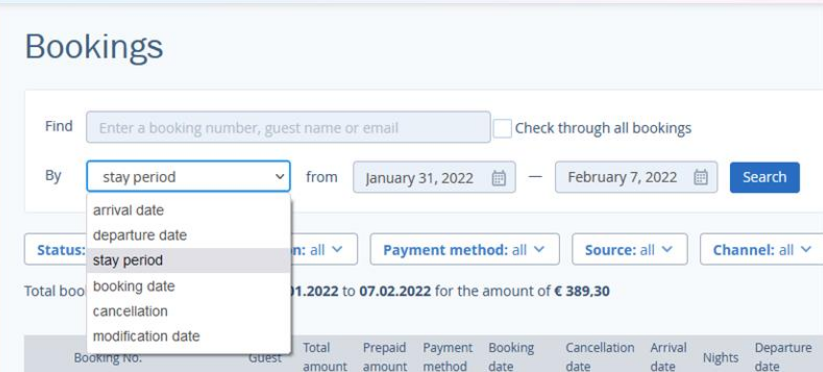Select departure date option
Image resolution: width=823 pixels, height=372 pixels.
click(188, 236)
